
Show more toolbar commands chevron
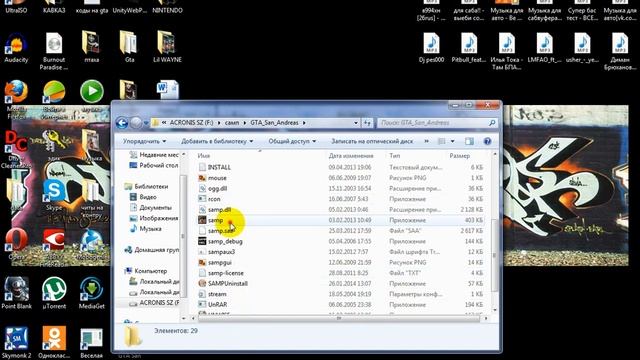(427, 141)
